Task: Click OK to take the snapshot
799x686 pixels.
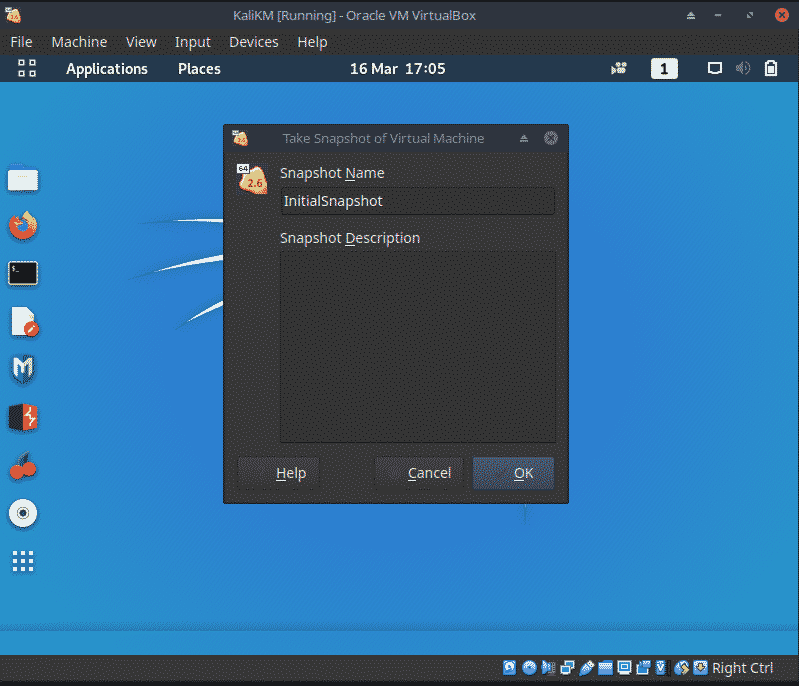Action: tap(513, 473)
